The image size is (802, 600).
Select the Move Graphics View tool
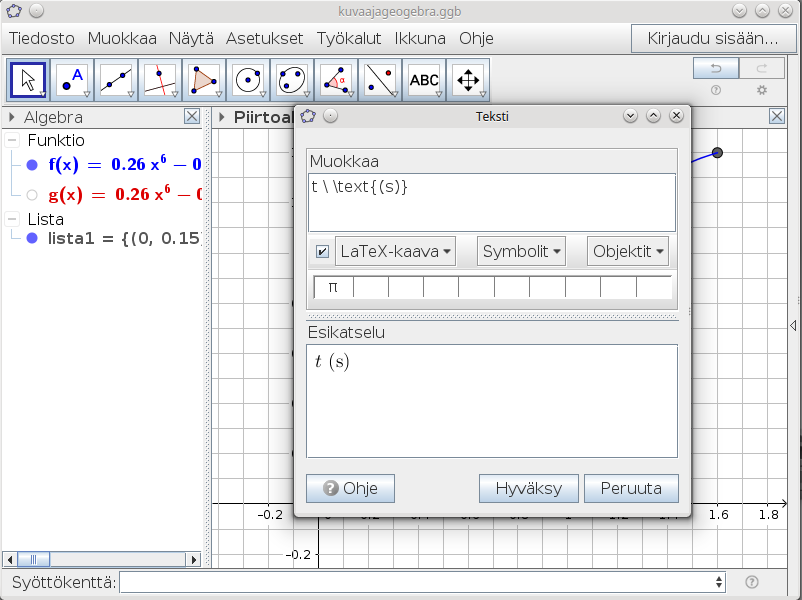[x=468, y=80]
